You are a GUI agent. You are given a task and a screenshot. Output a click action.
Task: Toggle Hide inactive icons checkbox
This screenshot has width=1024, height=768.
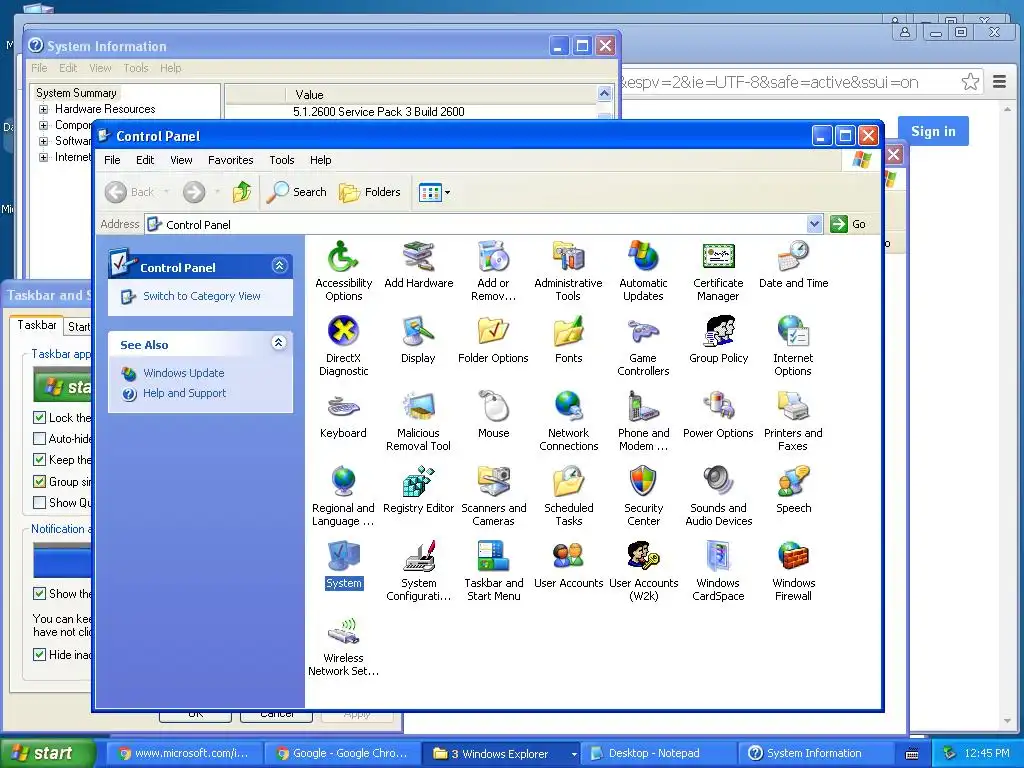coord(39,654)
